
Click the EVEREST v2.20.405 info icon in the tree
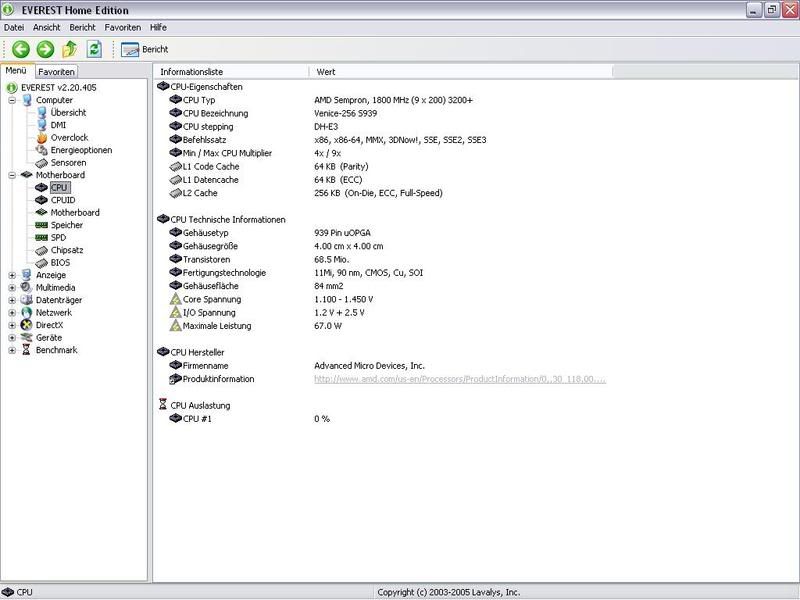12,88
